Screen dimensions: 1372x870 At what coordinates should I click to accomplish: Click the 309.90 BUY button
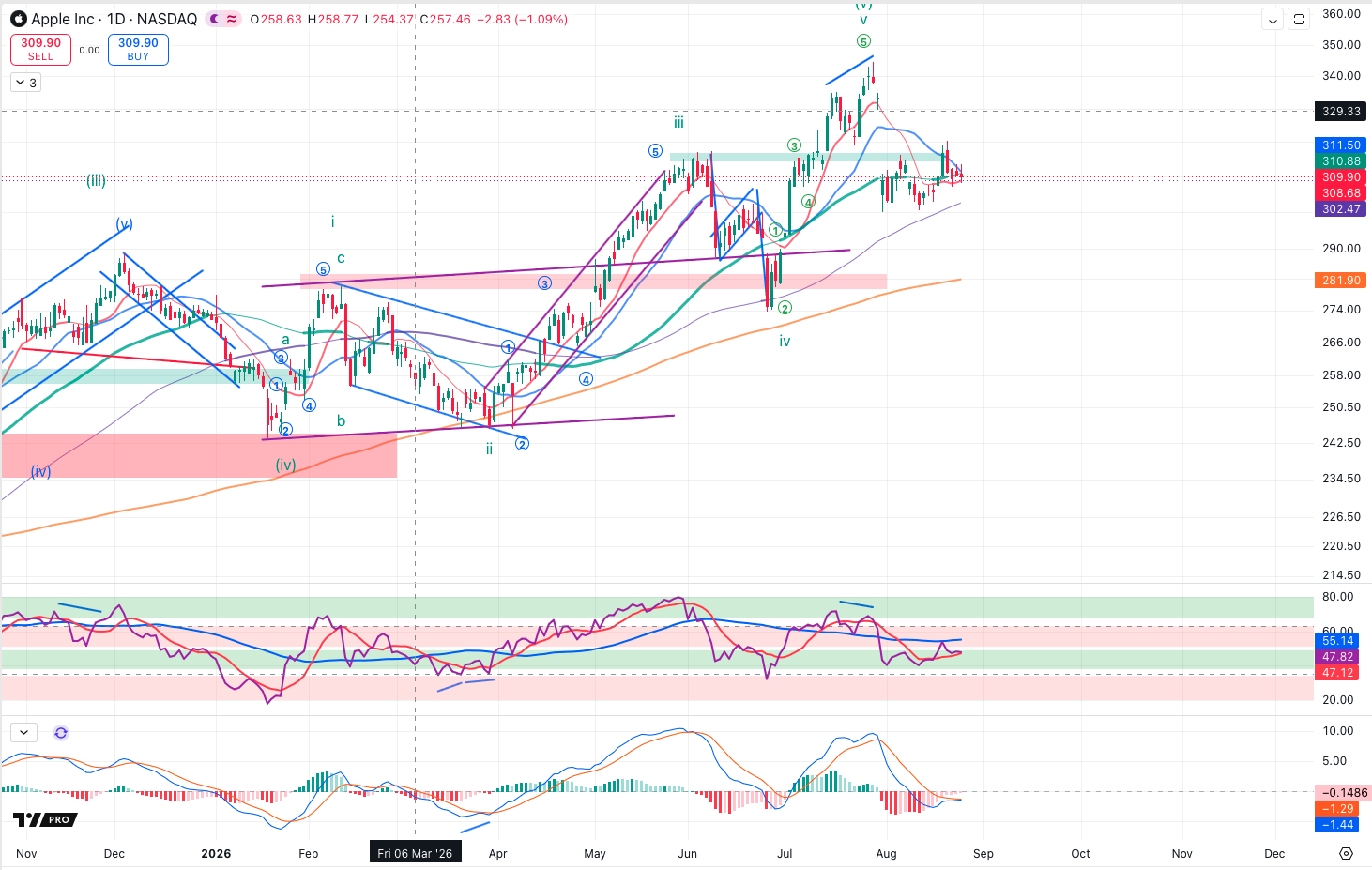tap(138, 50)
